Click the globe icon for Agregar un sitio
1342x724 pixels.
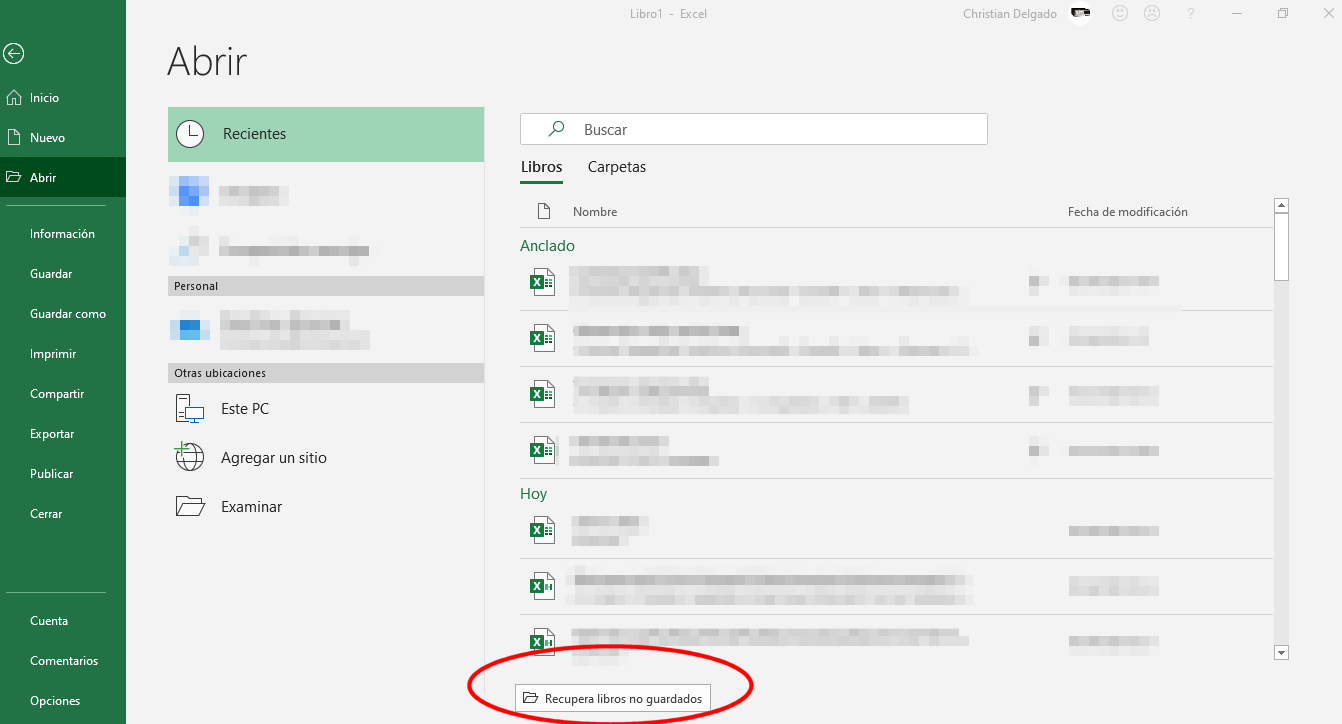point(189,457)
